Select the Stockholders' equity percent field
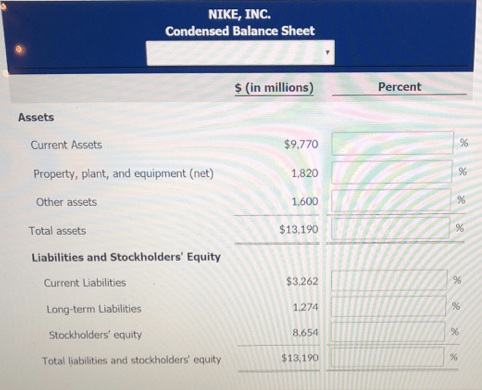This screenshot has width=482, height=390. click(388, 332)
